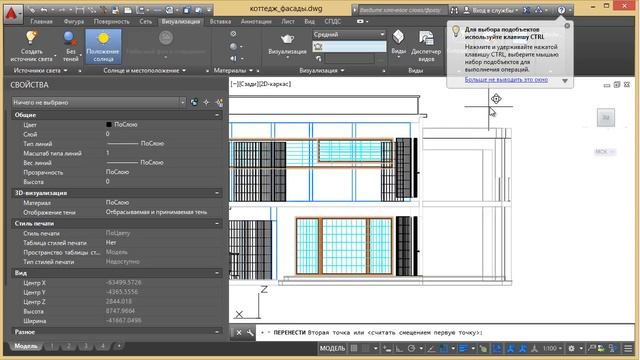640x360 pixels.
Task: Collapse the Вид properties section
Action: click(x=217, y=273)
